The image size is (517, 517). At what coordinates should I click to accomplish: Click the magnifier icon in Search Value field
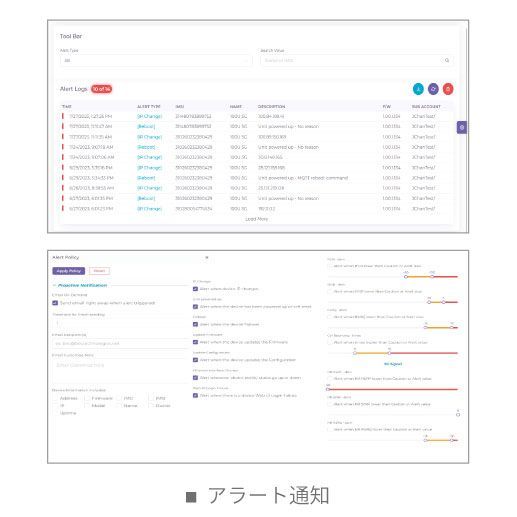coord(447,60)
